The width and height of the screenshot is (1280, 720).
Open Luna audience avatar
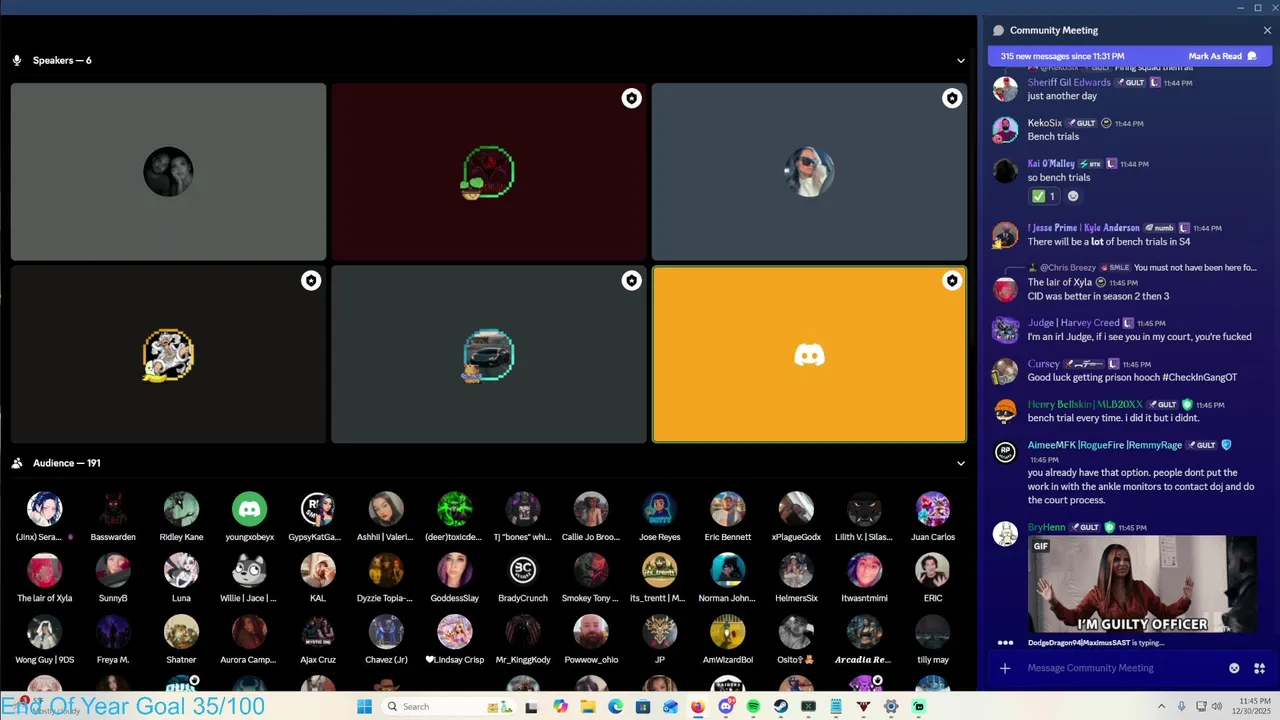tap(181, 570)
